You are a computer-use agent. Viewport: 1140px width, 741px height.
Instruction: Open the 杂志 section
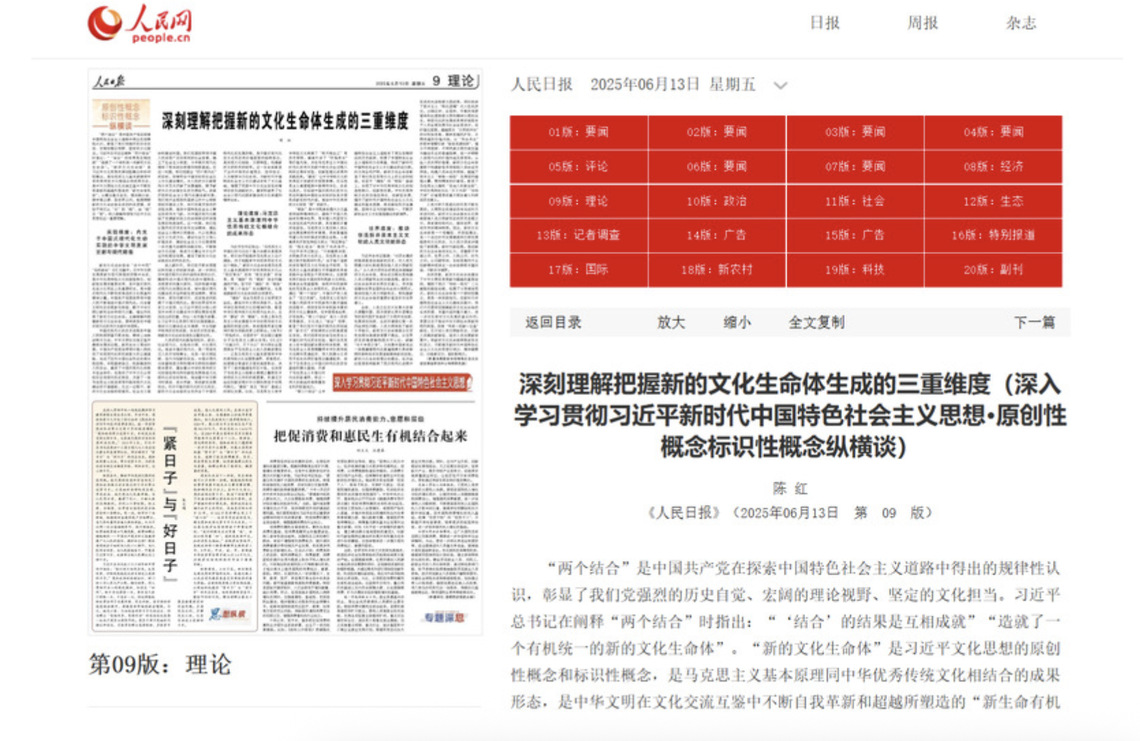tap(1020, 23)
